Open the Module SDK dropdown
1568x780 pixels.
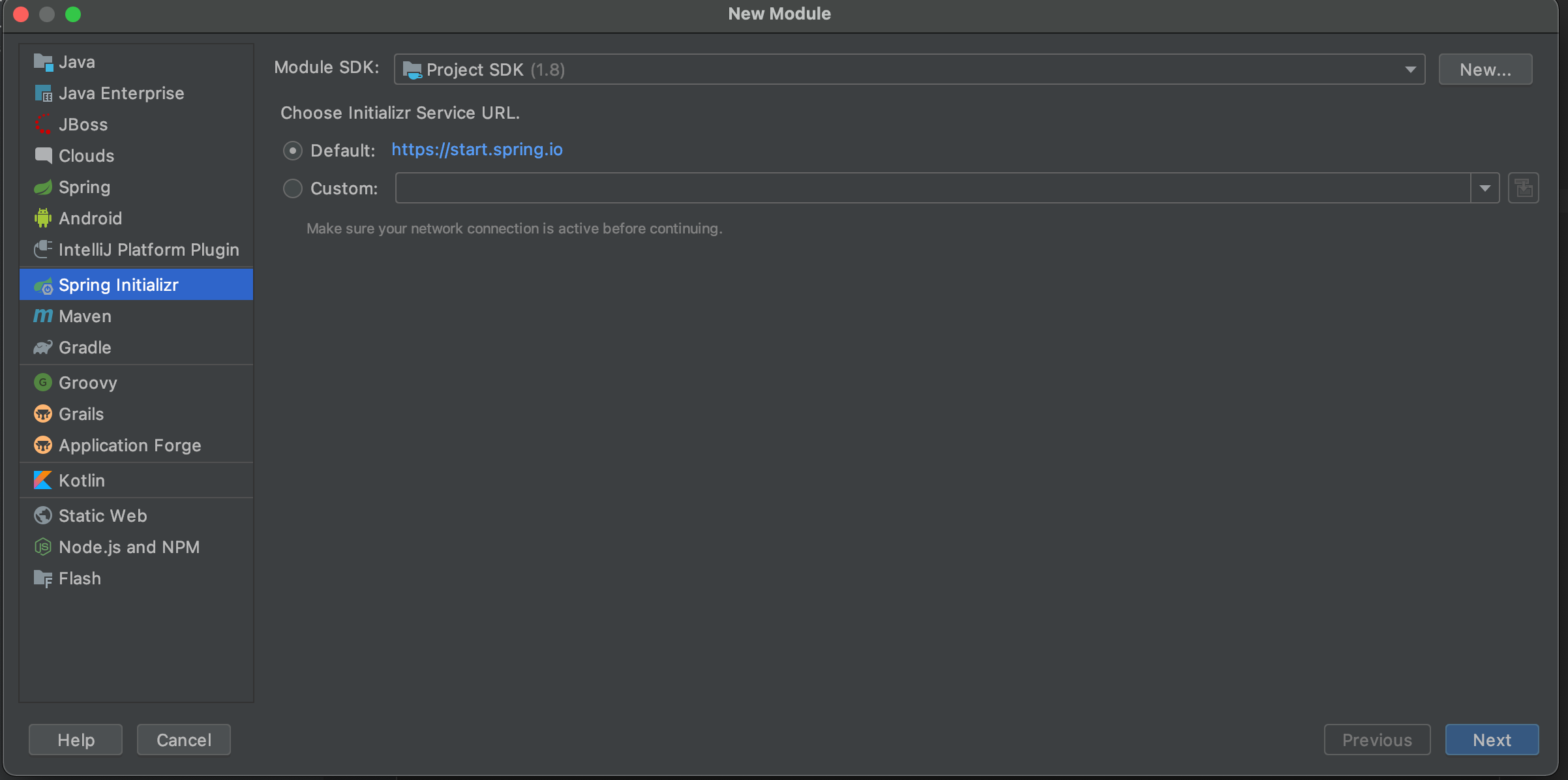pyautogui.click(x=909, y=70)
